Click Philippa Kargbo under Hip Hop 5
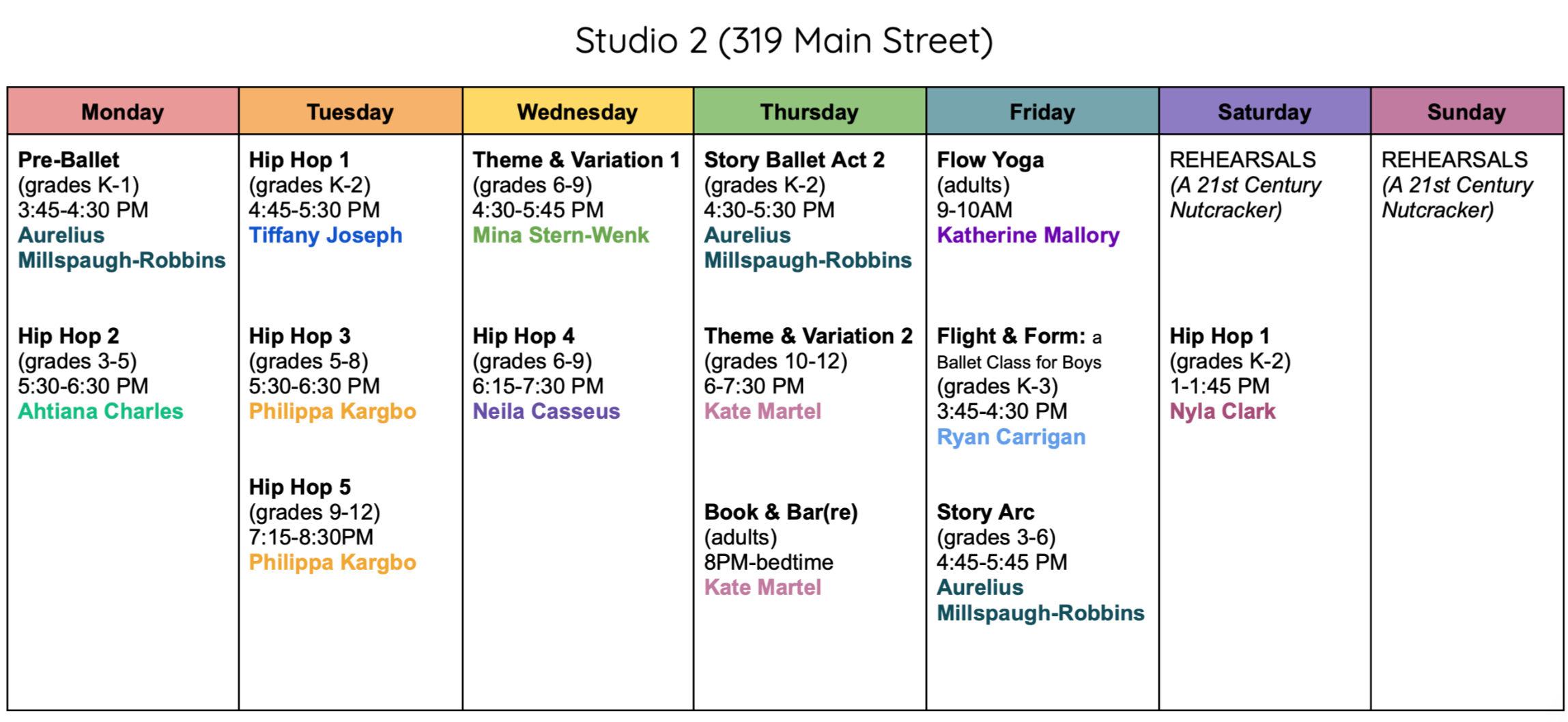Screen dimensions: 1568x722 point(332,562)
